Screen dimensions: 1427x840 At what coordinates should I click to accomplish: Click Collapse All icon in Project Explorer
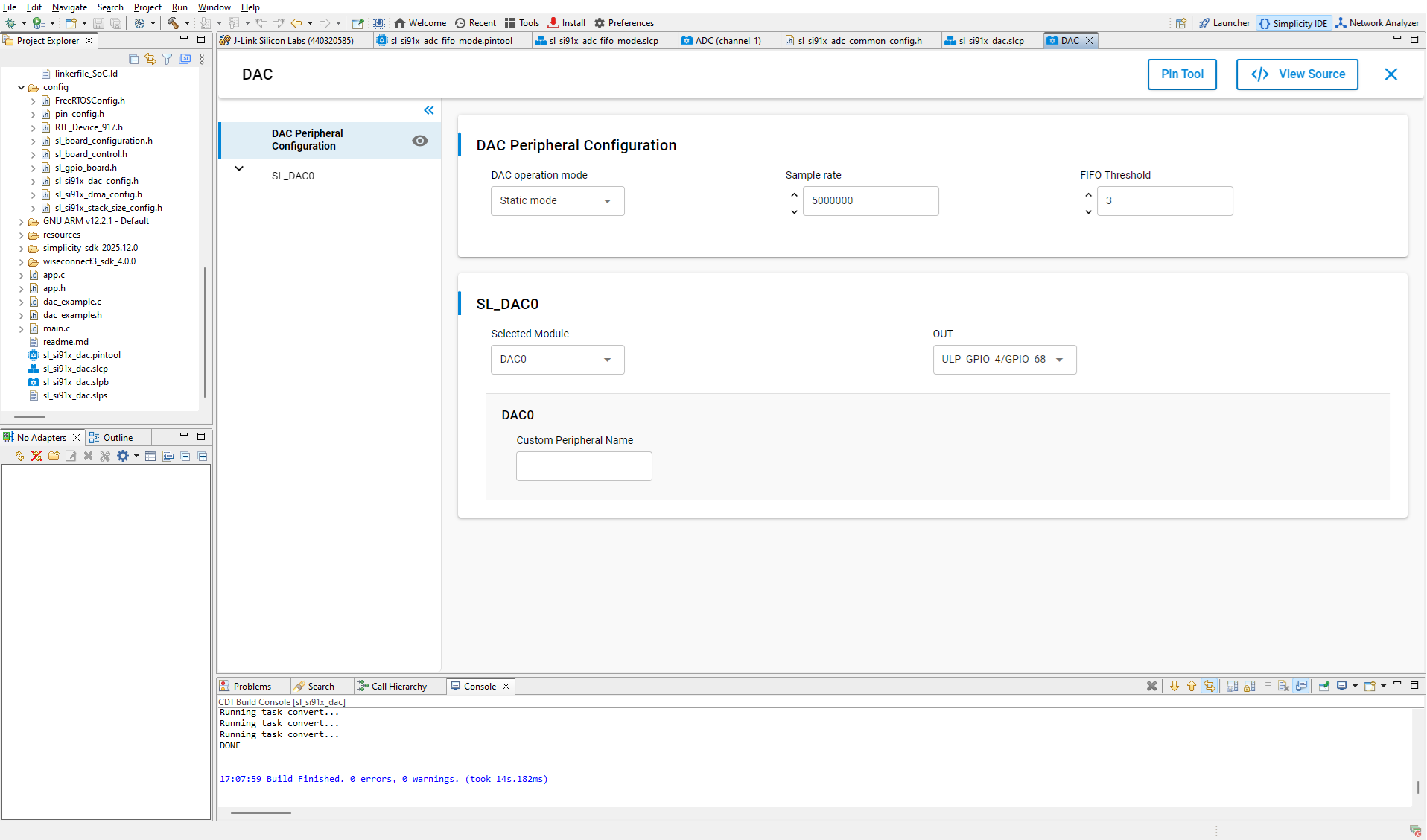coord(134,59)
